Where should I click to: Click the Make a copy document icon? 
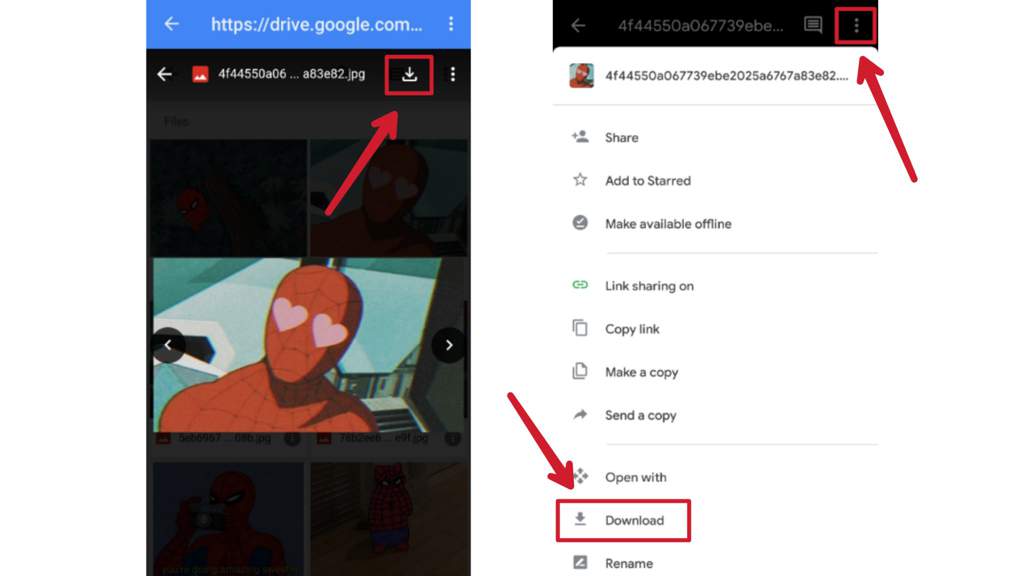pos(580,371)
